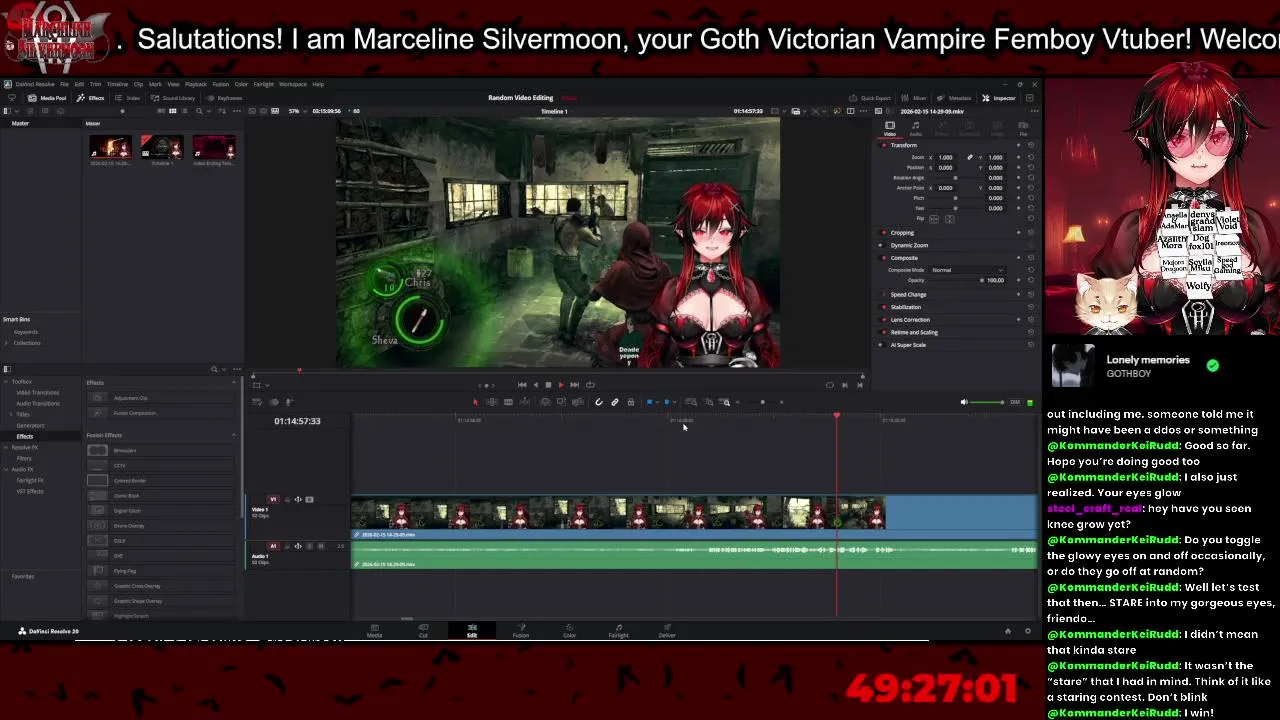Adjust the Rotation Angle slider
Screen dimensions: 1280x720
coord(955,178)
